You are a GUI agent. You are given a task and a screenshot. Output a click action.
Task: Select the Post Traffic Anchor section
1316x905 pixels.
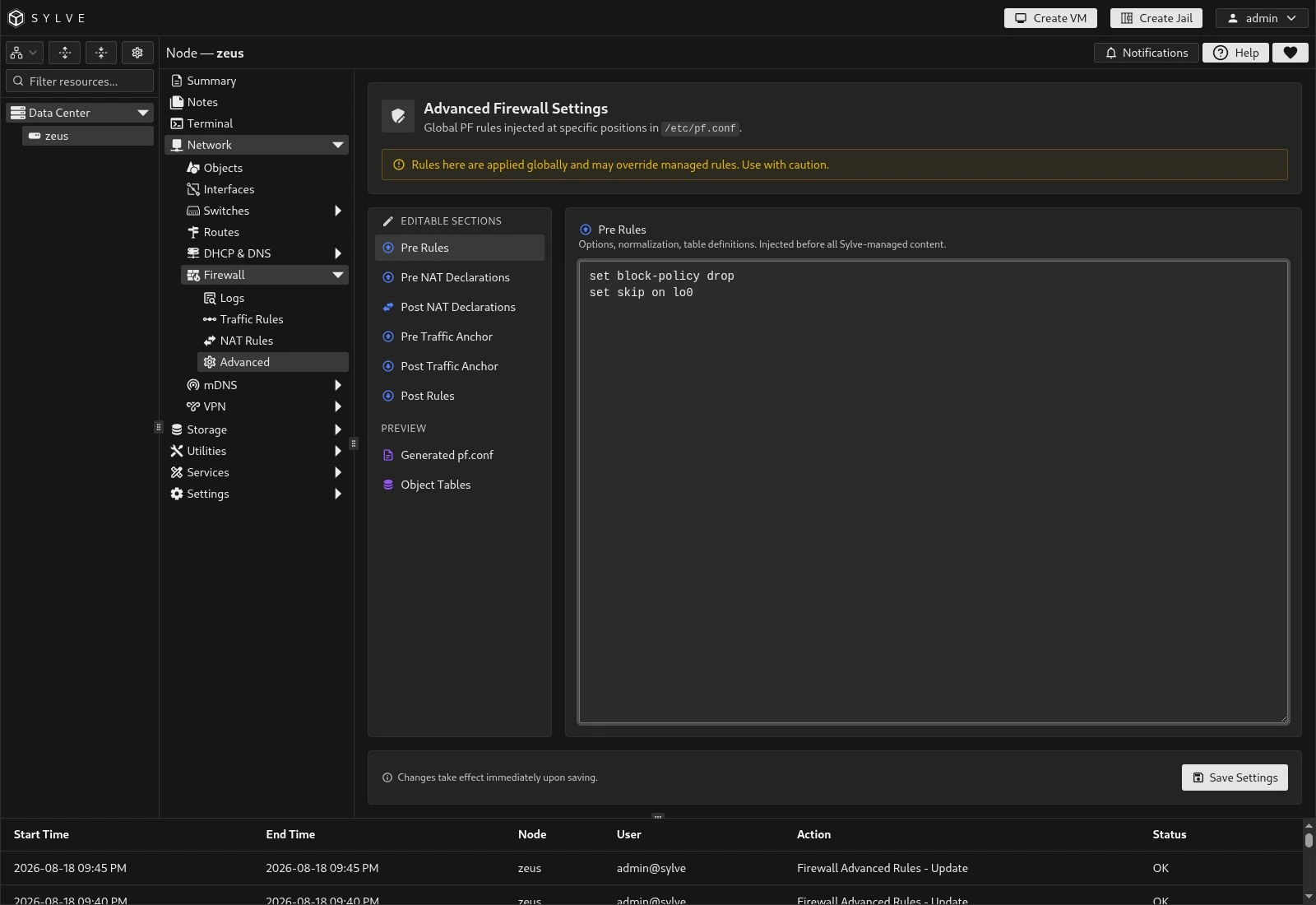[460, 366]
